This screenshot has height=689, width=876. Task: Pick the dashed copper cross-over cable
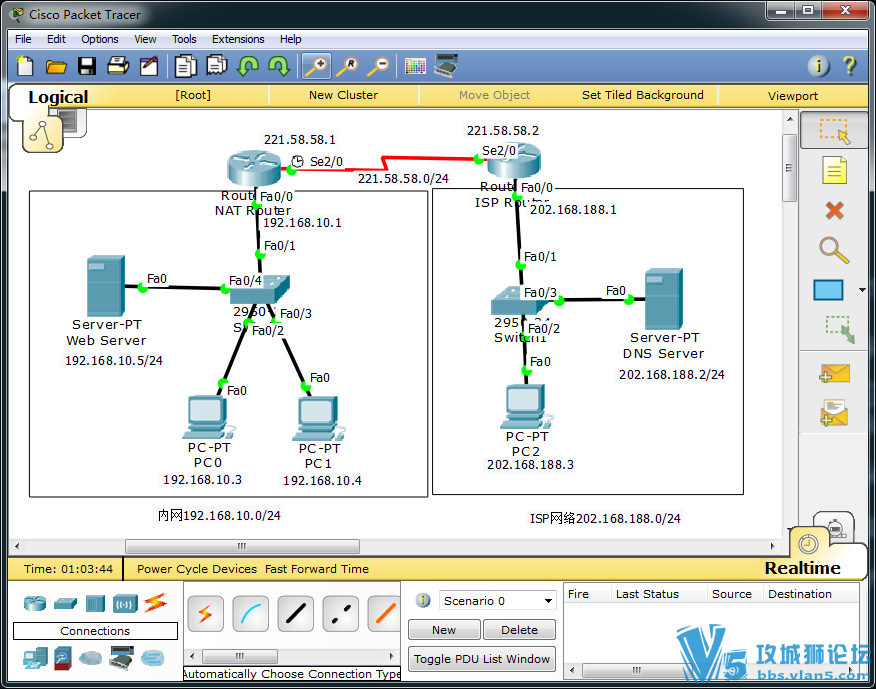[340, 614]
